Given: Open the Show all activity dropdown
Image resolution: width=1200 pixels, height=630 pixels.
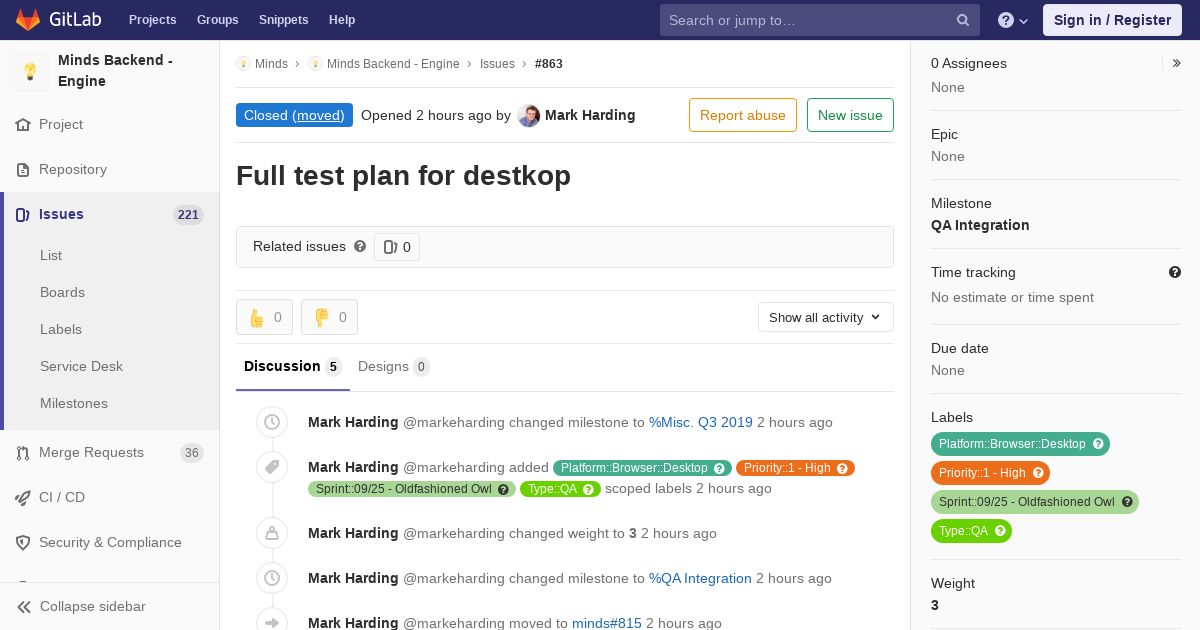Looking at the screenshot, I should click(826, 317).
